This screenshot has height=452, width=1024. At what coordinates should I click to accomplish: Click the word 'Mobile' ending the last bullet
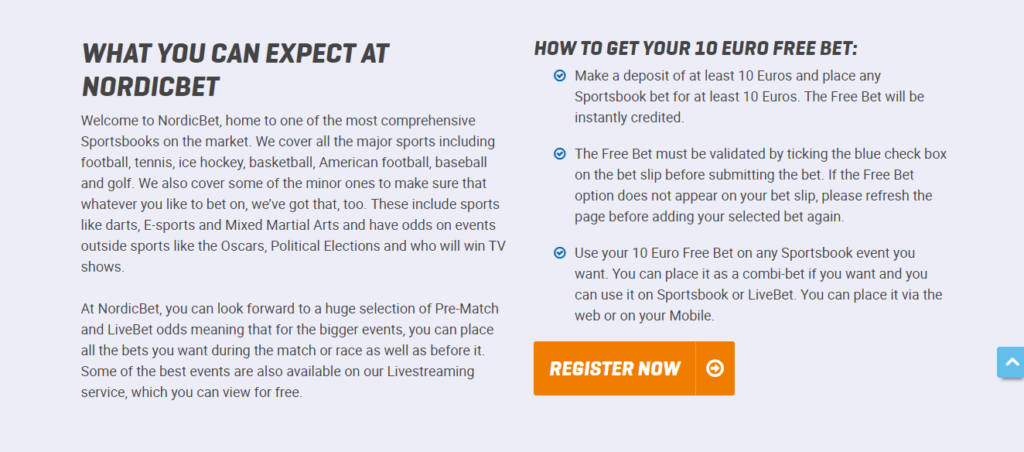(x=692, y=315)
